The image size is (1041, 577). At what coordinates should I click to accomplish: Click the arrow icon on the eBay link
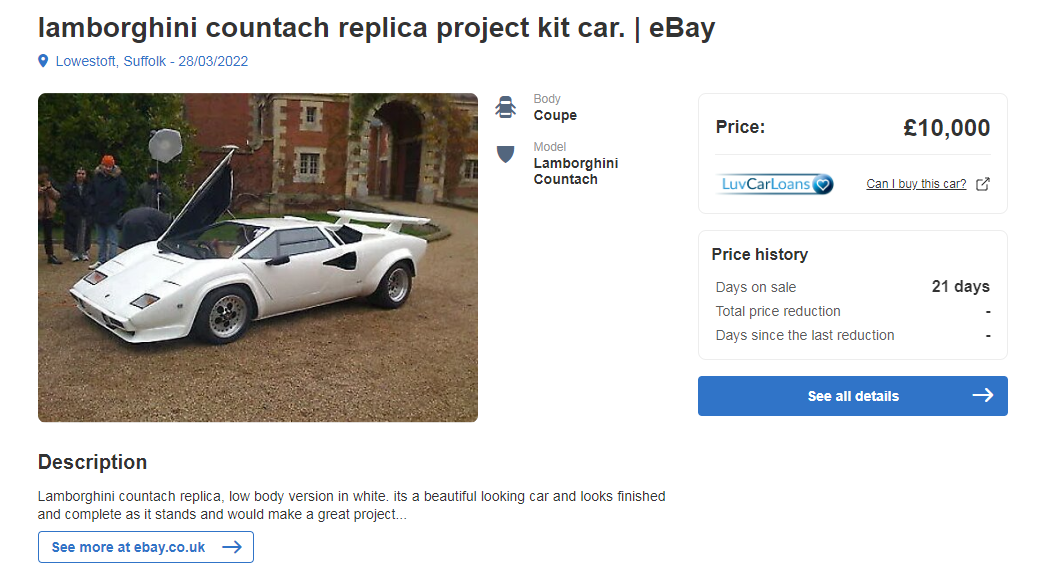(231, 547)
